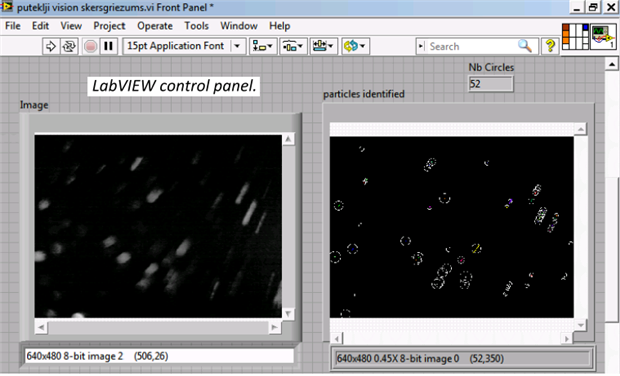Open the Reorder dropdown
Viewport: 620px width, 376px height.
[355, 46]
